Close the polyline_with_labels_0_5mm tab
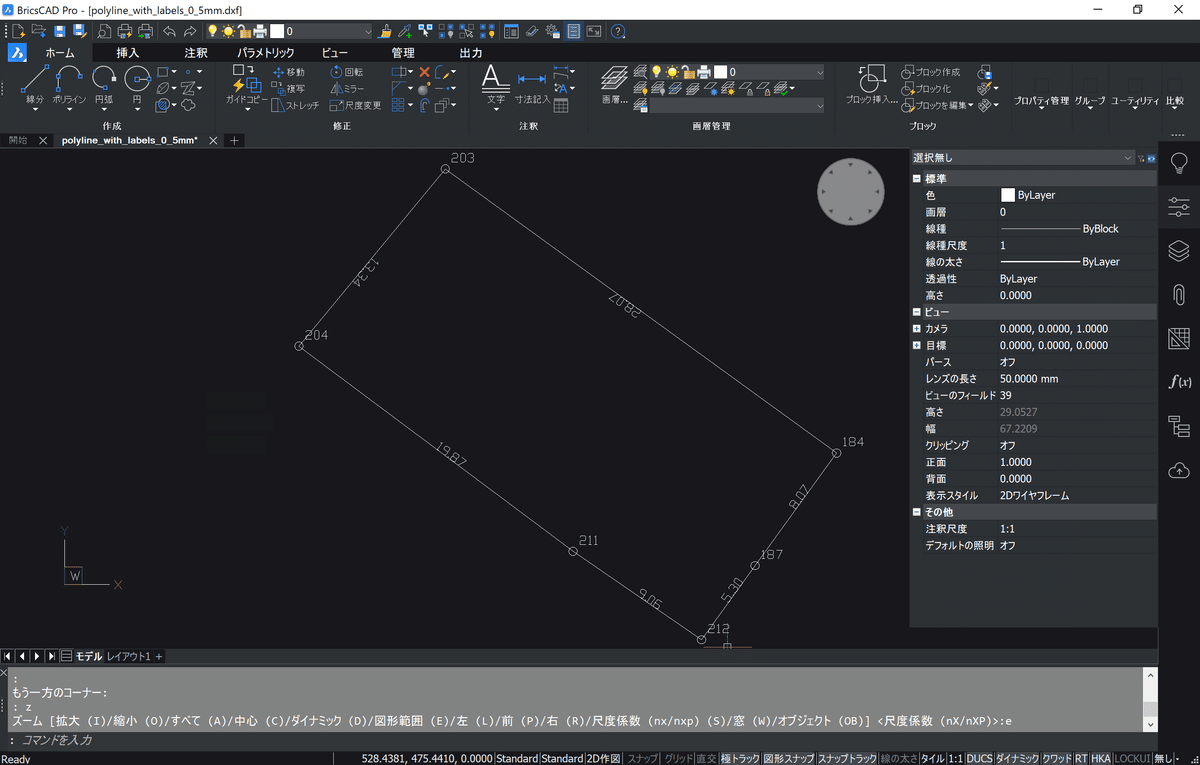Screen dimensions: 1200x765 (x=213, y=141)
